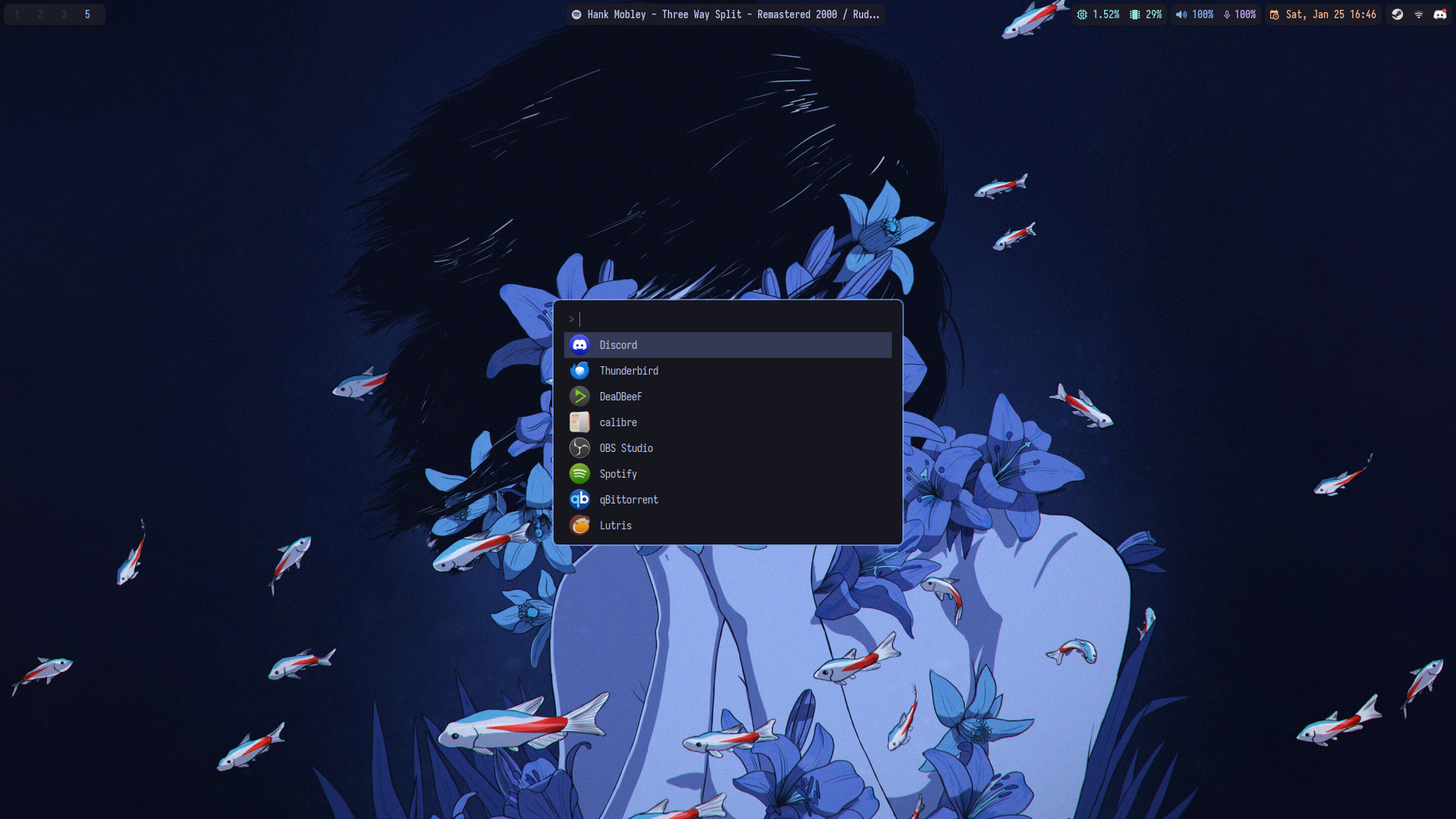Click the speaker 100% volume value
1456x819 pixels.
pyautogui.click(x=1202, y=14)
